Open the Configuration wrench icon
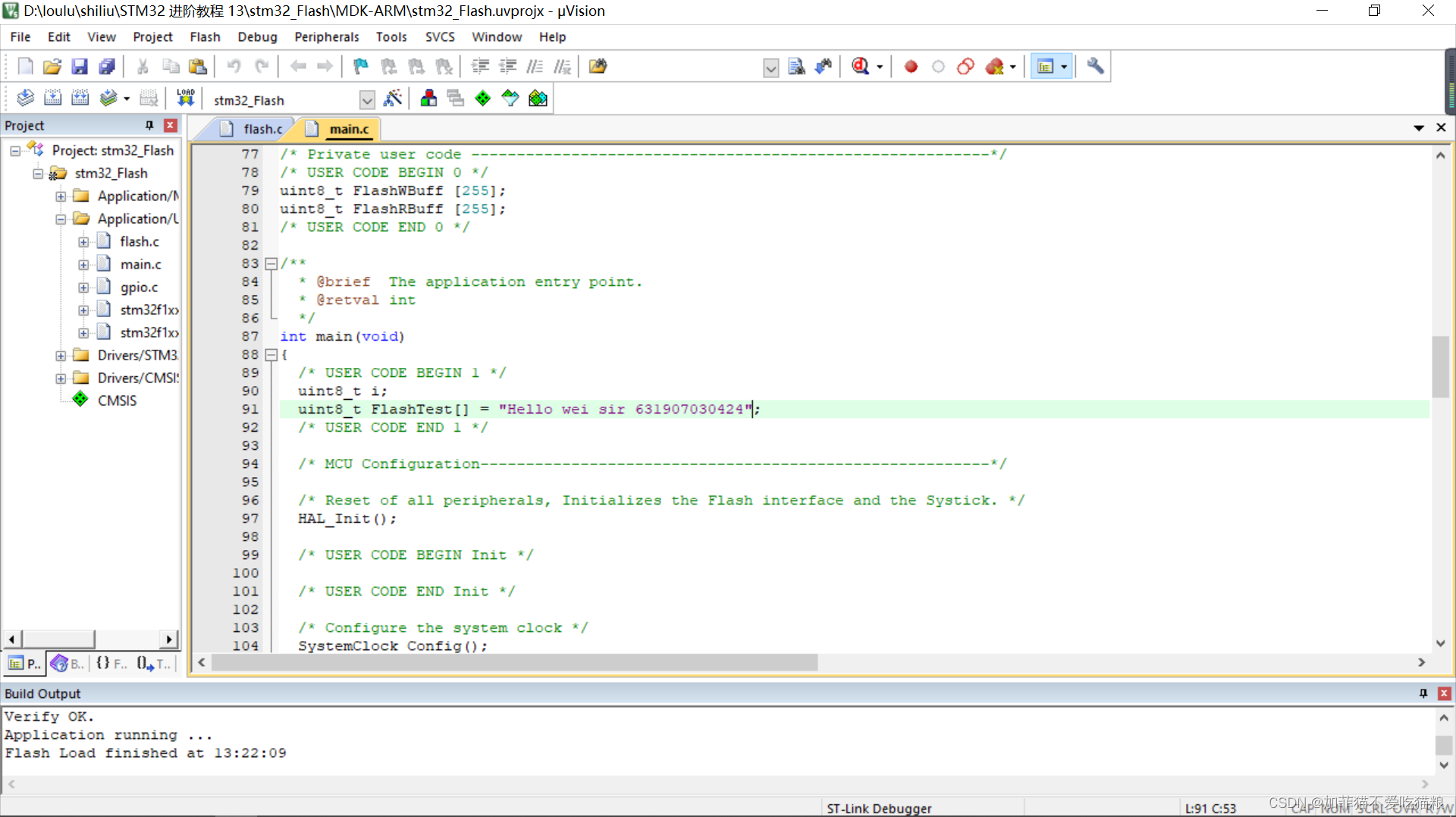Image resolution: width=1456 pixels, height=817 pixels. click(1095, 66)
